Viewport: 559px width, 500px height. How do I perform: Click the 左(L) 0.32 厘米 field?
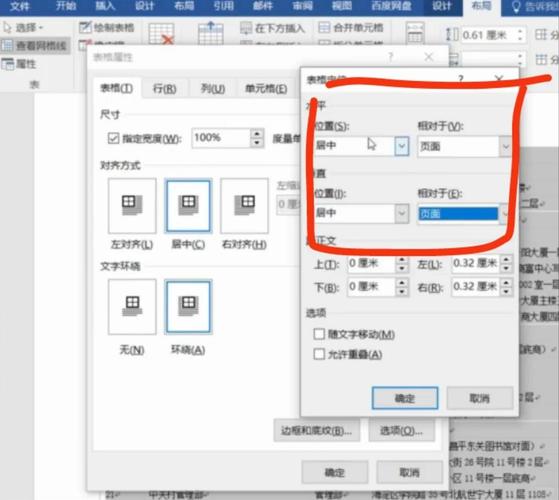click(x=475, y=264)
